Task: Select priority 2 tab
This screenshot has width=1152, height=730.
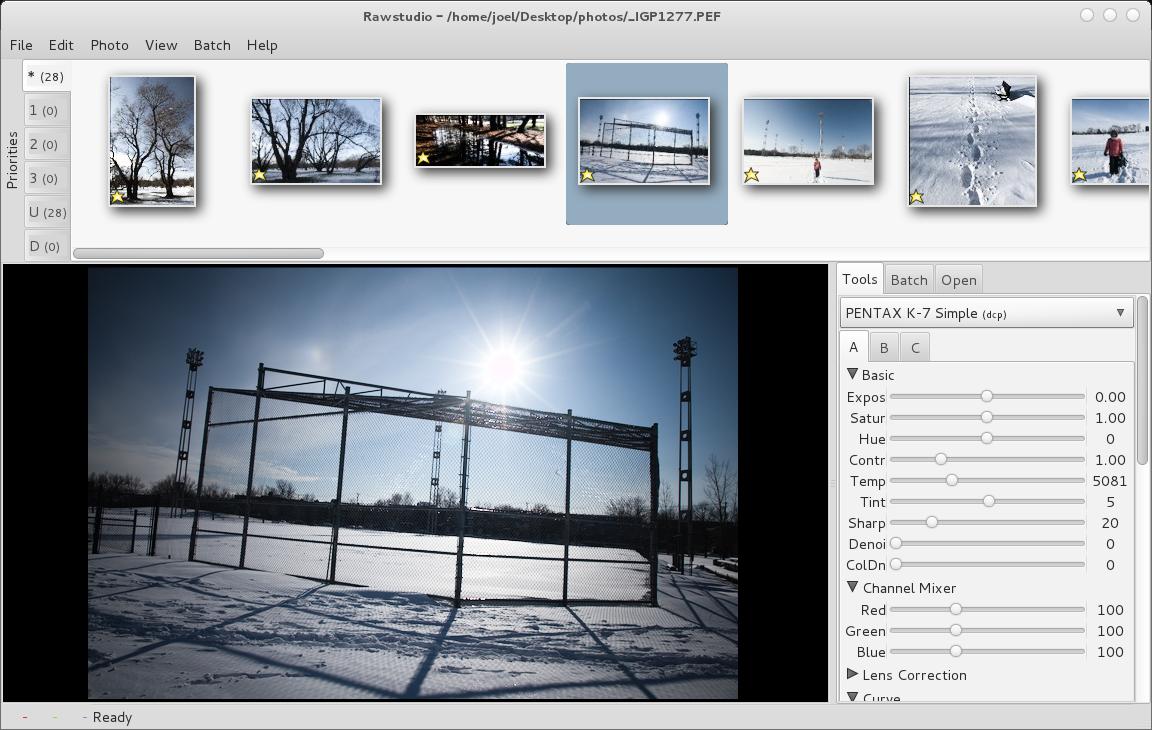Action: 46,145
